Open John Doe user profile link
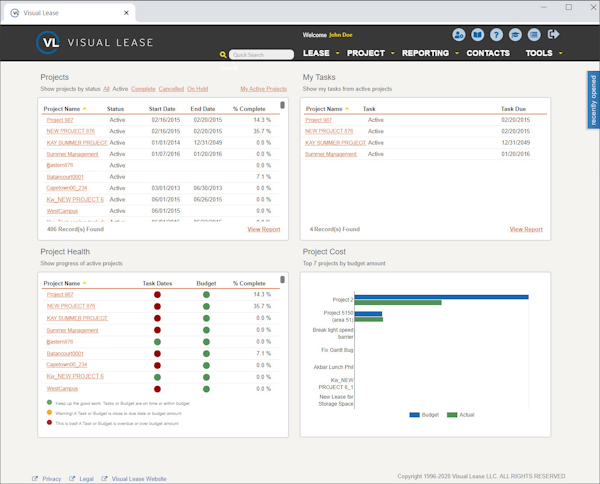Image resolution: width=600 pixels, height=484 pixels. 341,35
